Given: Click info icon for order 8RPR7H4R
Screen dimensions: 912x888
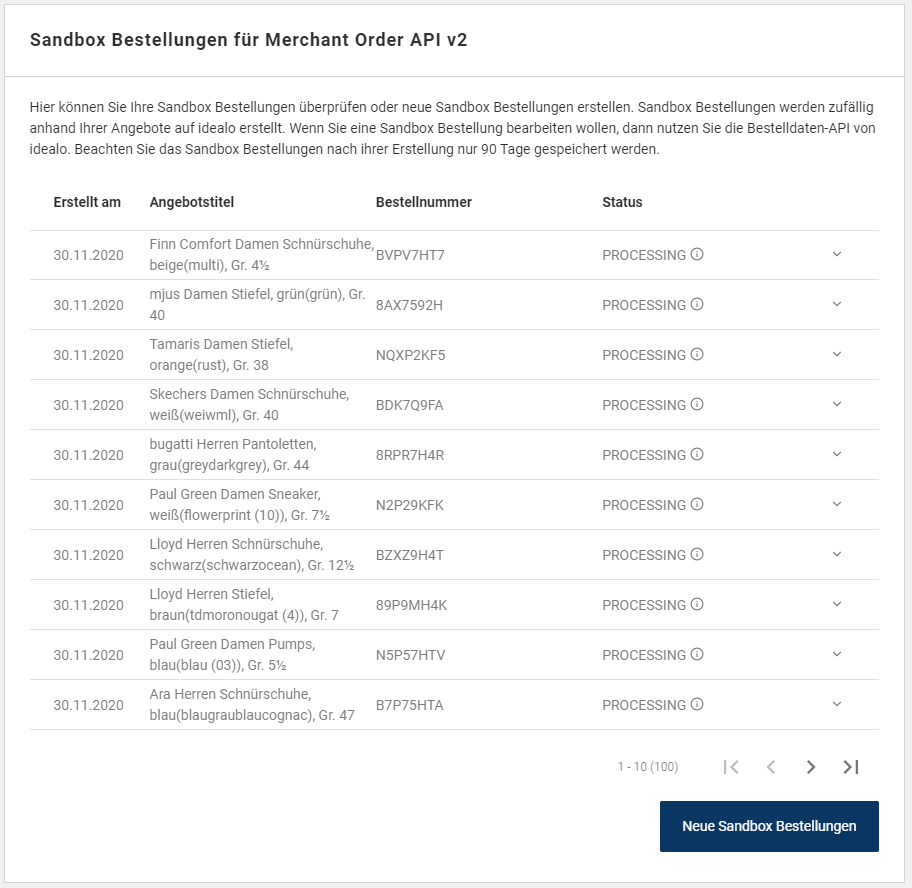Looking at the screenshot, I should tap(697, 454).
